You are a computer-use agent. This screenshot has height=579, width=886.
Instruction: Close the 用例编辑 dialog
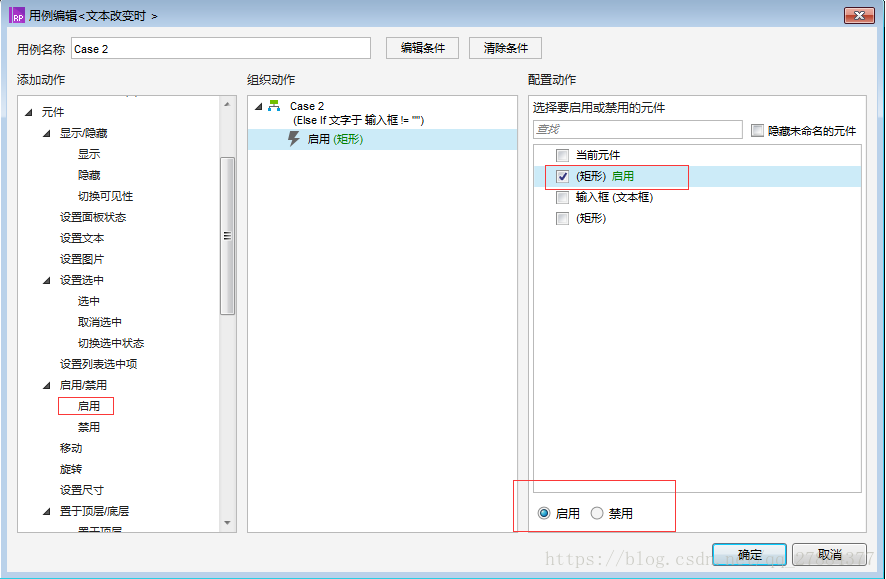tap(859, 15)
